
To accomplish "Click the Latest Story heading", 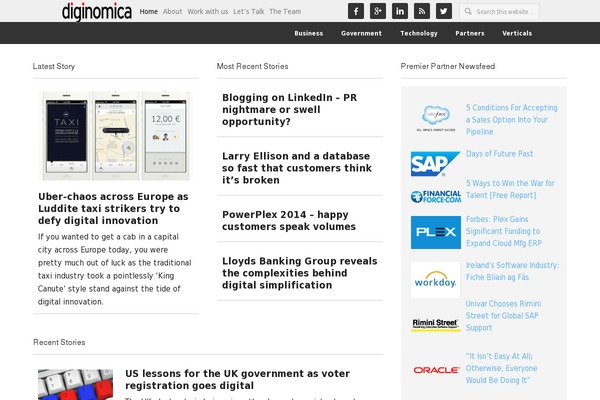I will [x=54, y=66].
